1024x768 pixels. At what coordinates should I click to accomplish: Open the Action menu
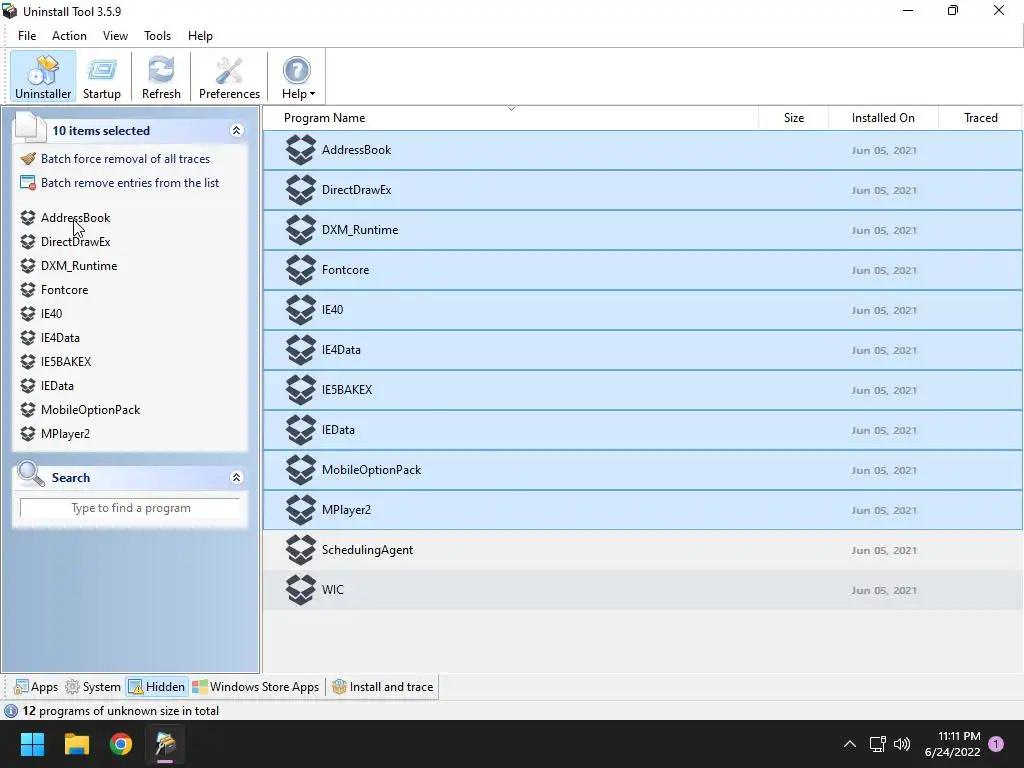click(x=69, y=36)
